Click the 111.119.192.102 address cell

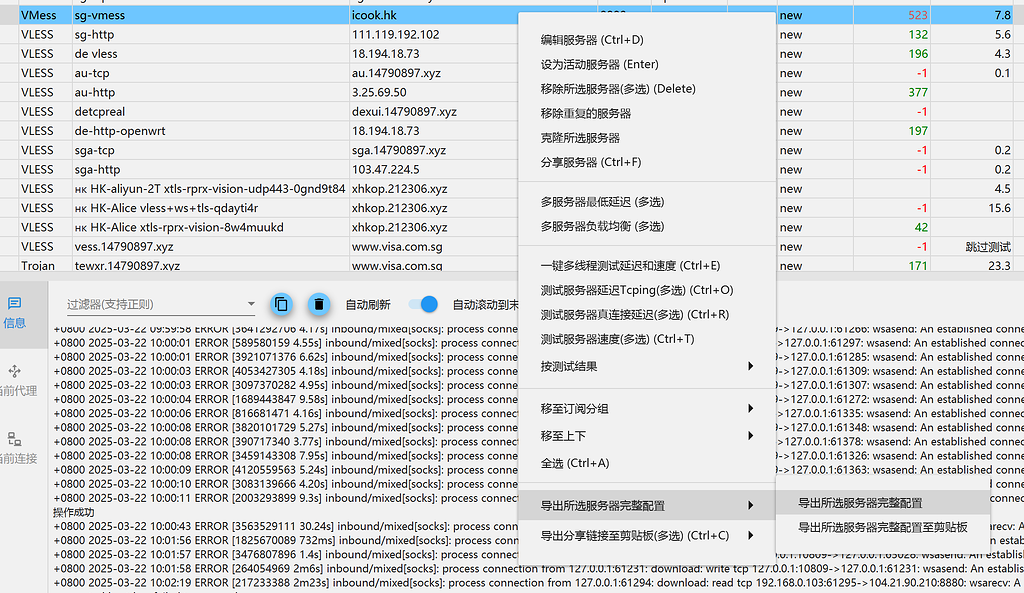coord(434,35)
